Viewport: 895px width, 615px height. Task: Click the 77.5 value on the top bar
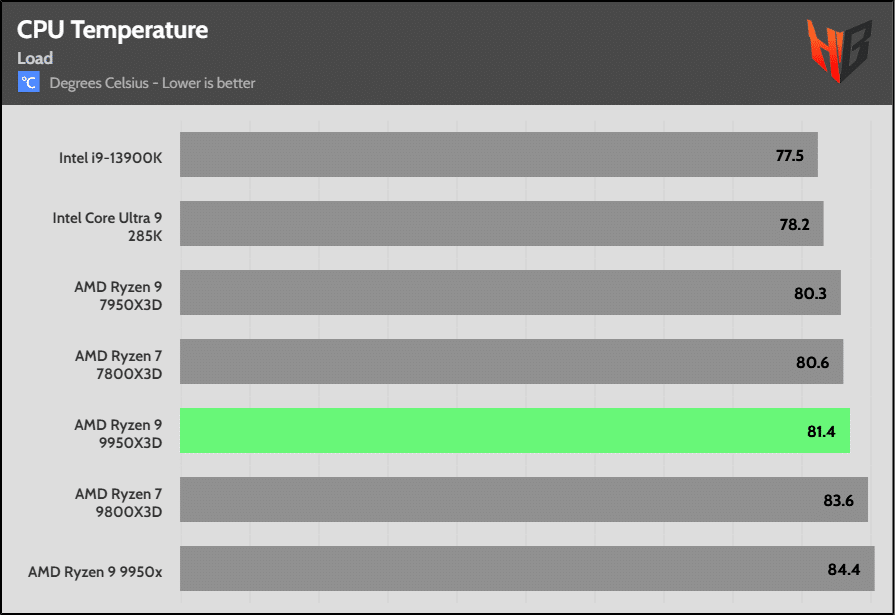pyautogui.click(x=790, y=156)
